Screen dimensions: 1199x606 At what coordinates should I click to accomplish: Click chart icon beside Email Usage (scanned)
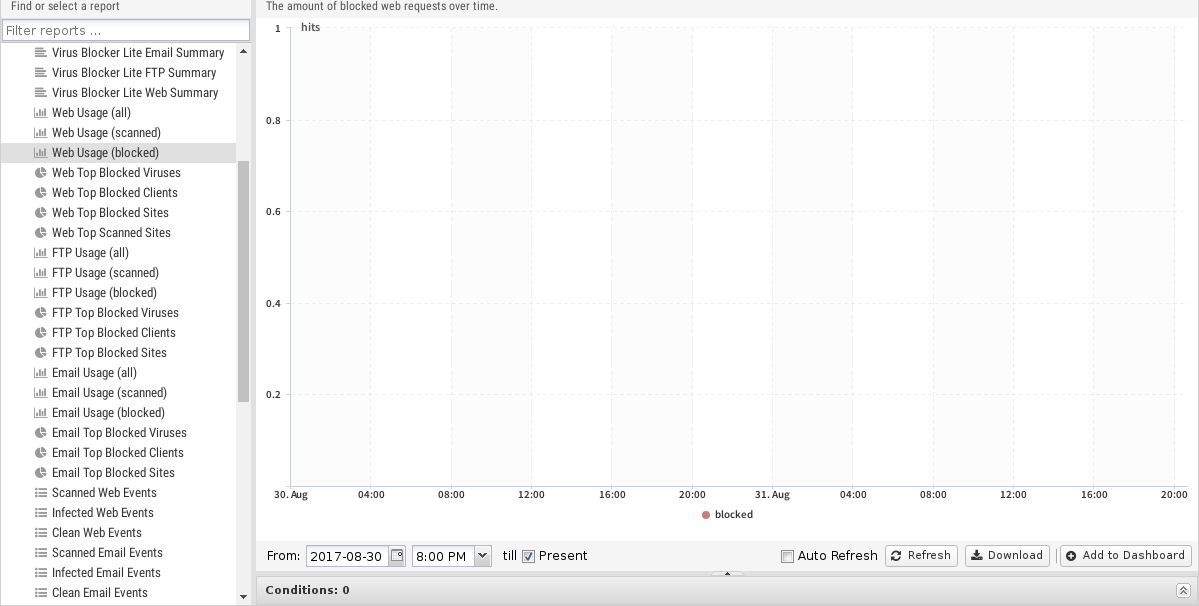pos(41,392)
